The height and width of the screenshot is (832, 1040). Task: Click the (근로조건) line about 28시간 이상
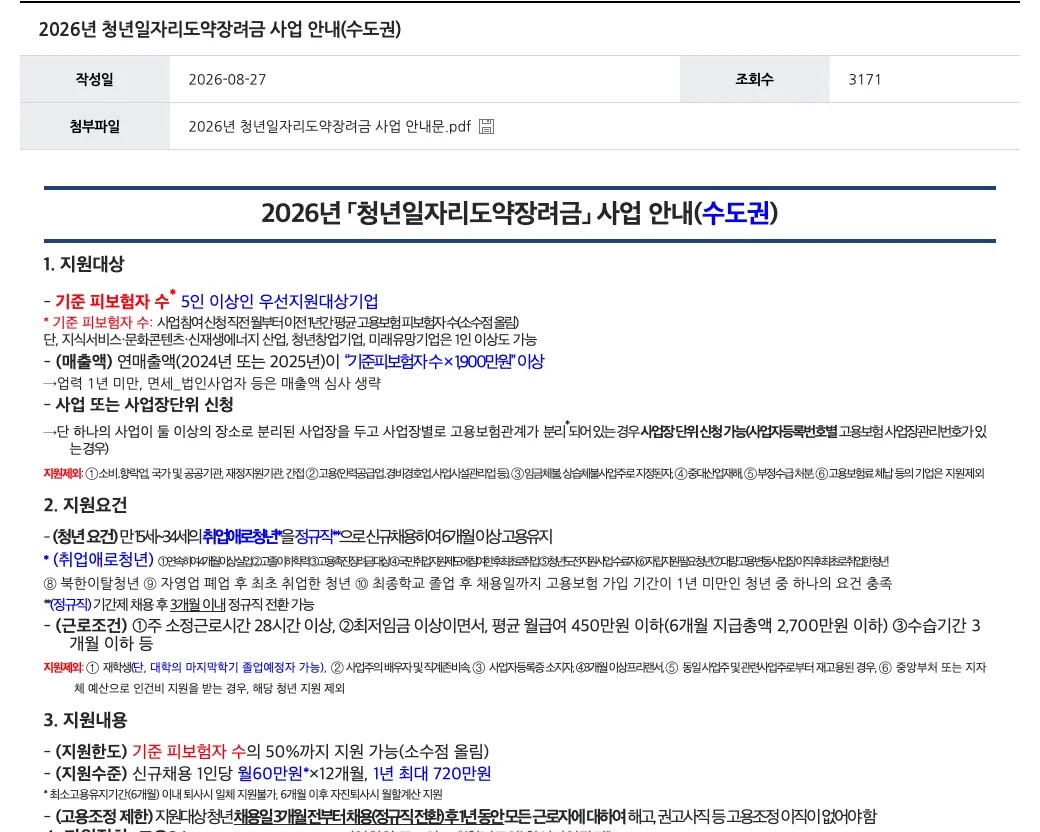point(512,634)
